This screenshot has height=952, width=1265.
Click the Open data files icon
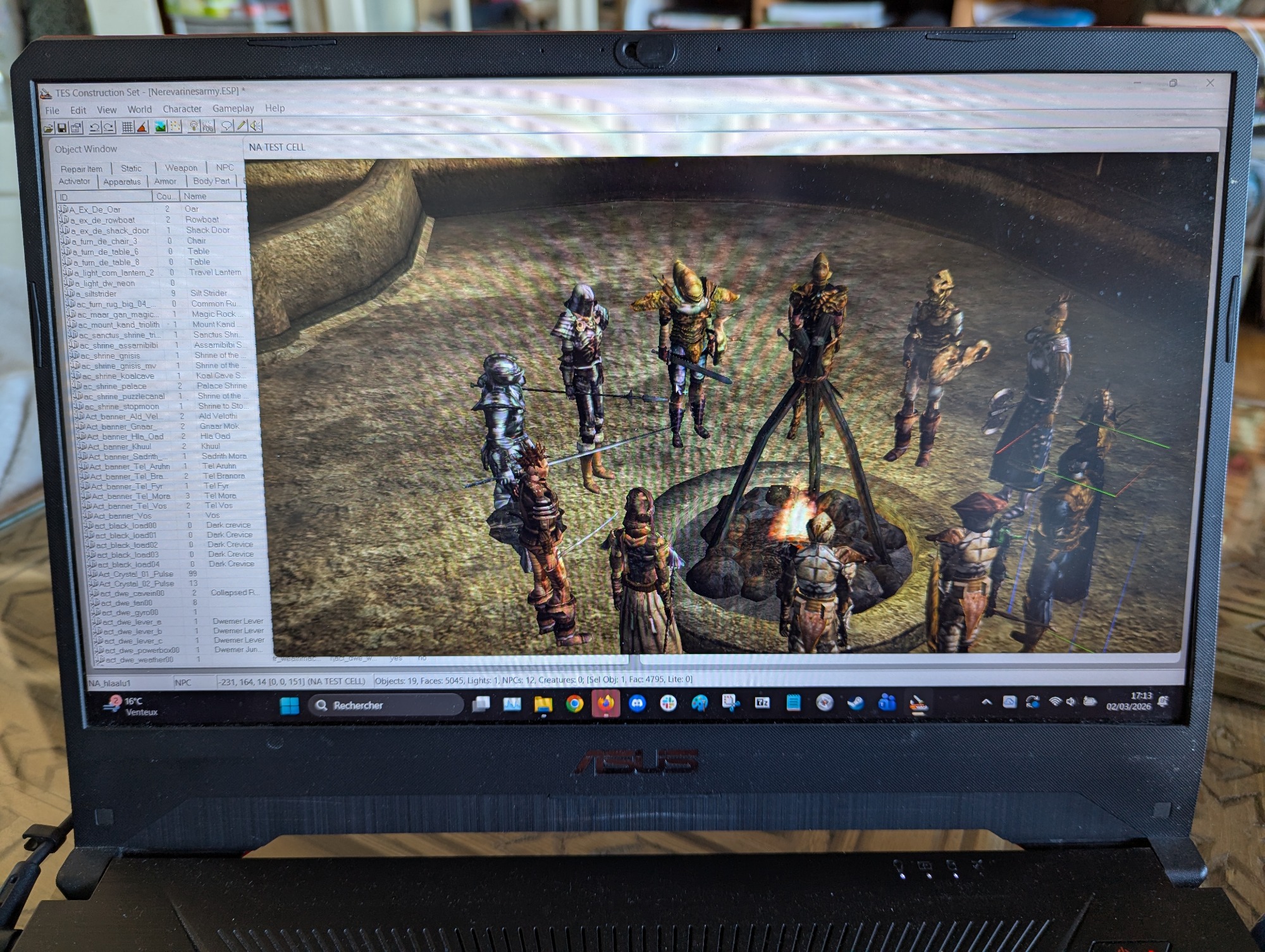point(48,128)
